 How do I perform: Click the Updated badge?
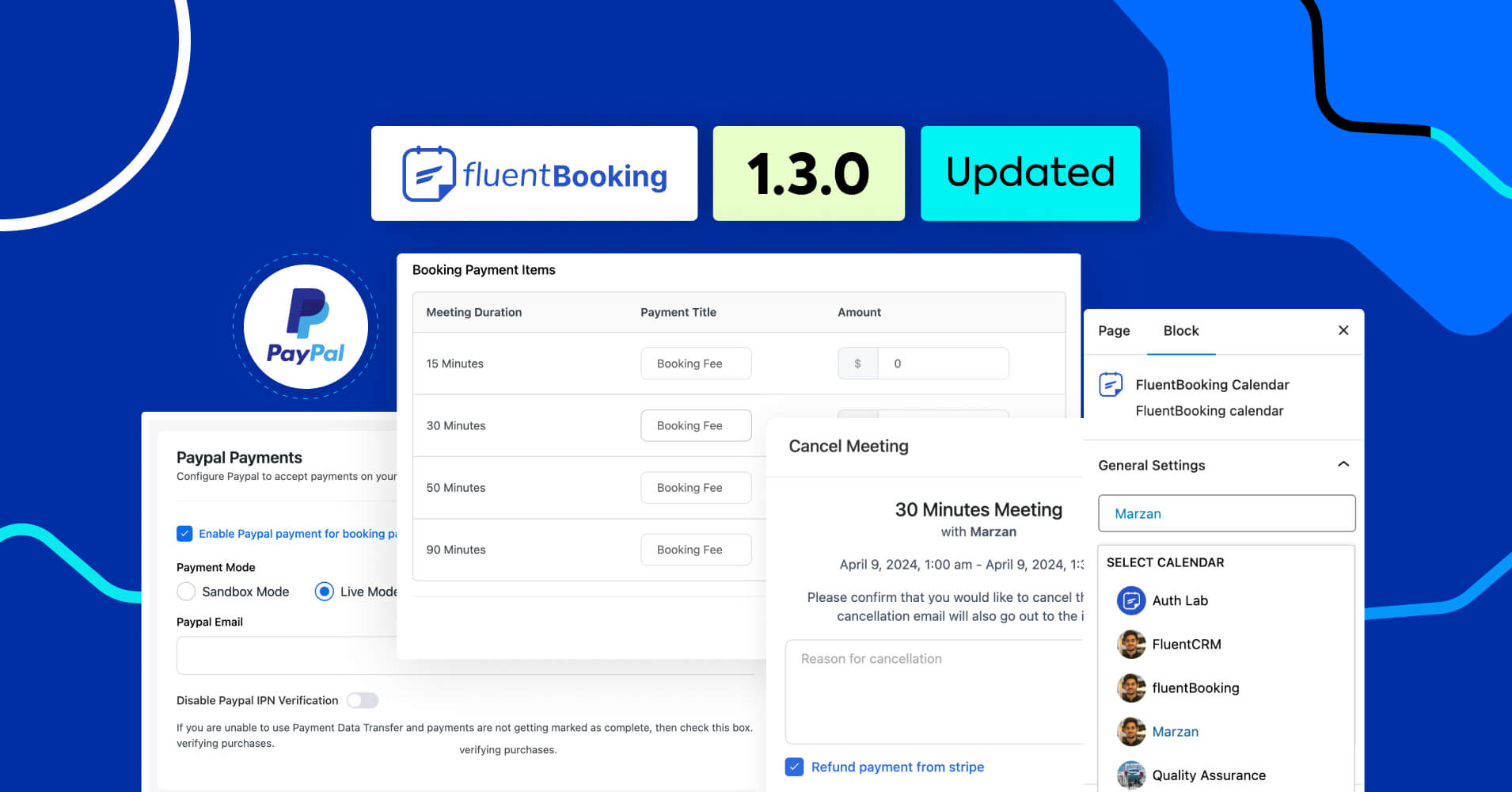coord(1030,173)
